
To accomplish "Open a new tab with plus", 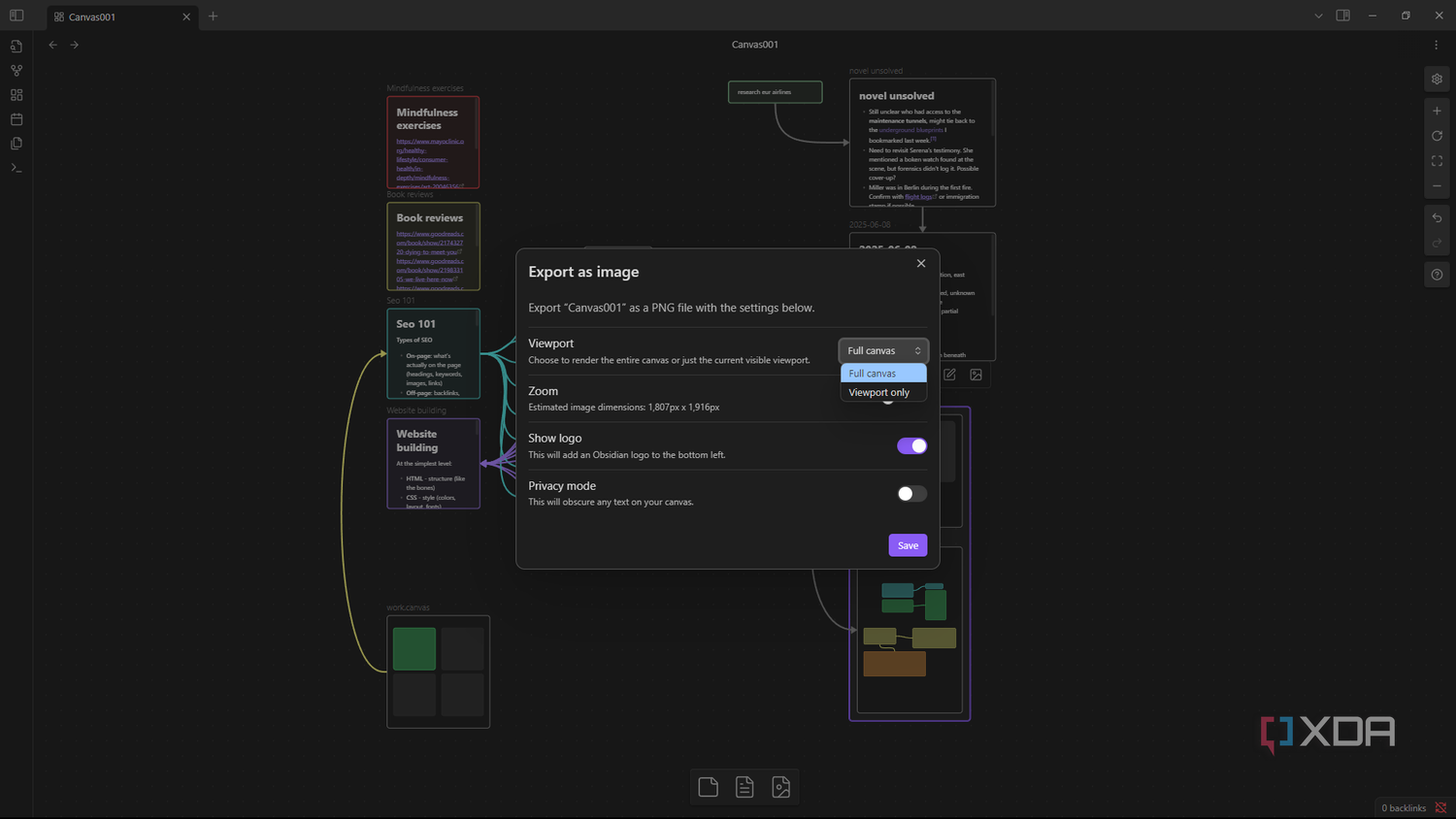I will (214, 16).
